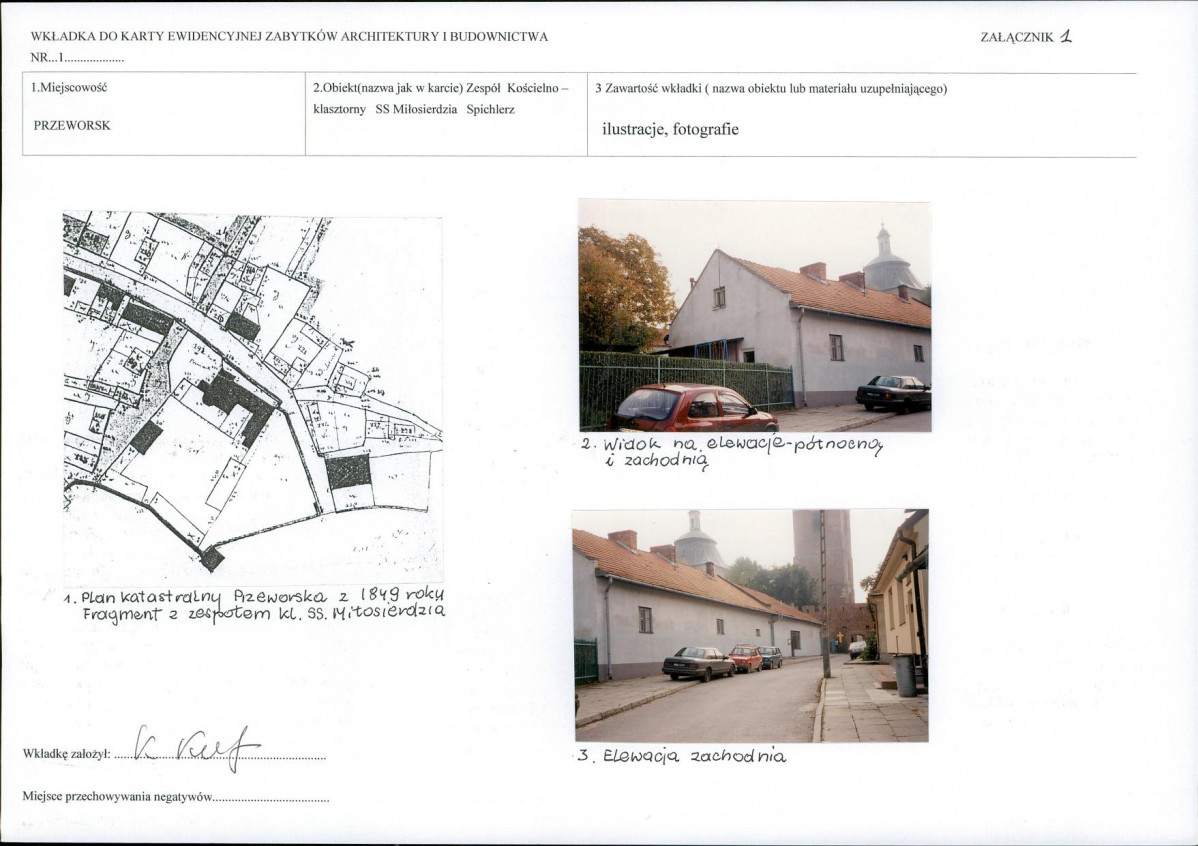Click "2.Obiekt(nazwa jak w karcie) Zespół Kościelno –" line
Screen dimensions: 1198x846
[x=441, y=88]
